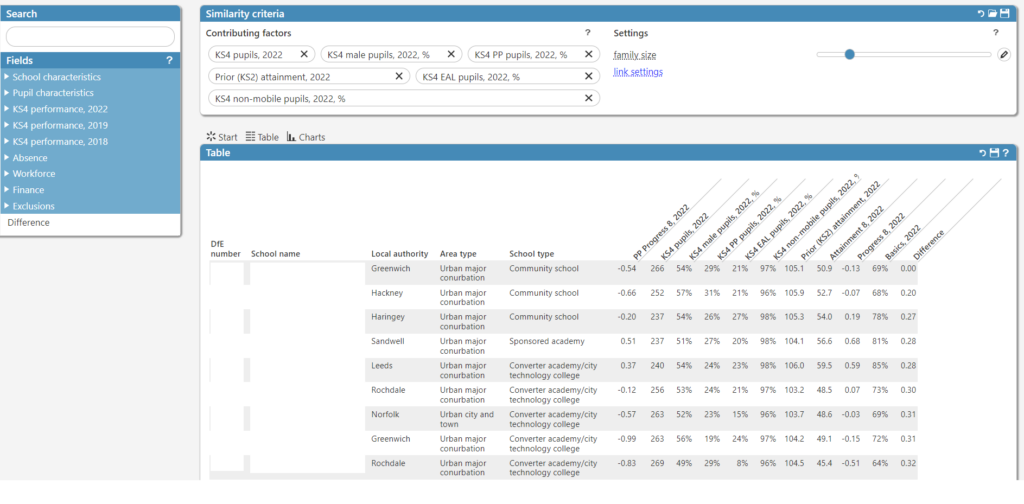Click the Difference column header

pyautogui.click(x=929, y=244)
